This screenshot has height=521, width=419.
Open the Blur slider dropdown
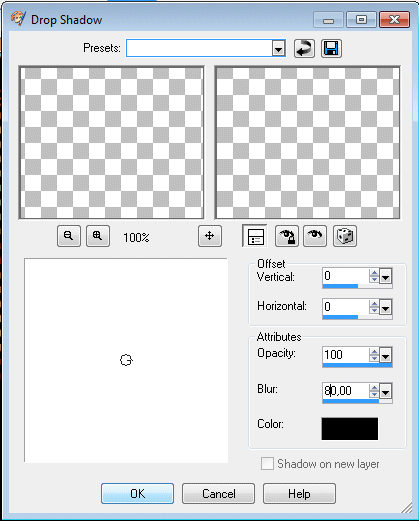(386, 391)
